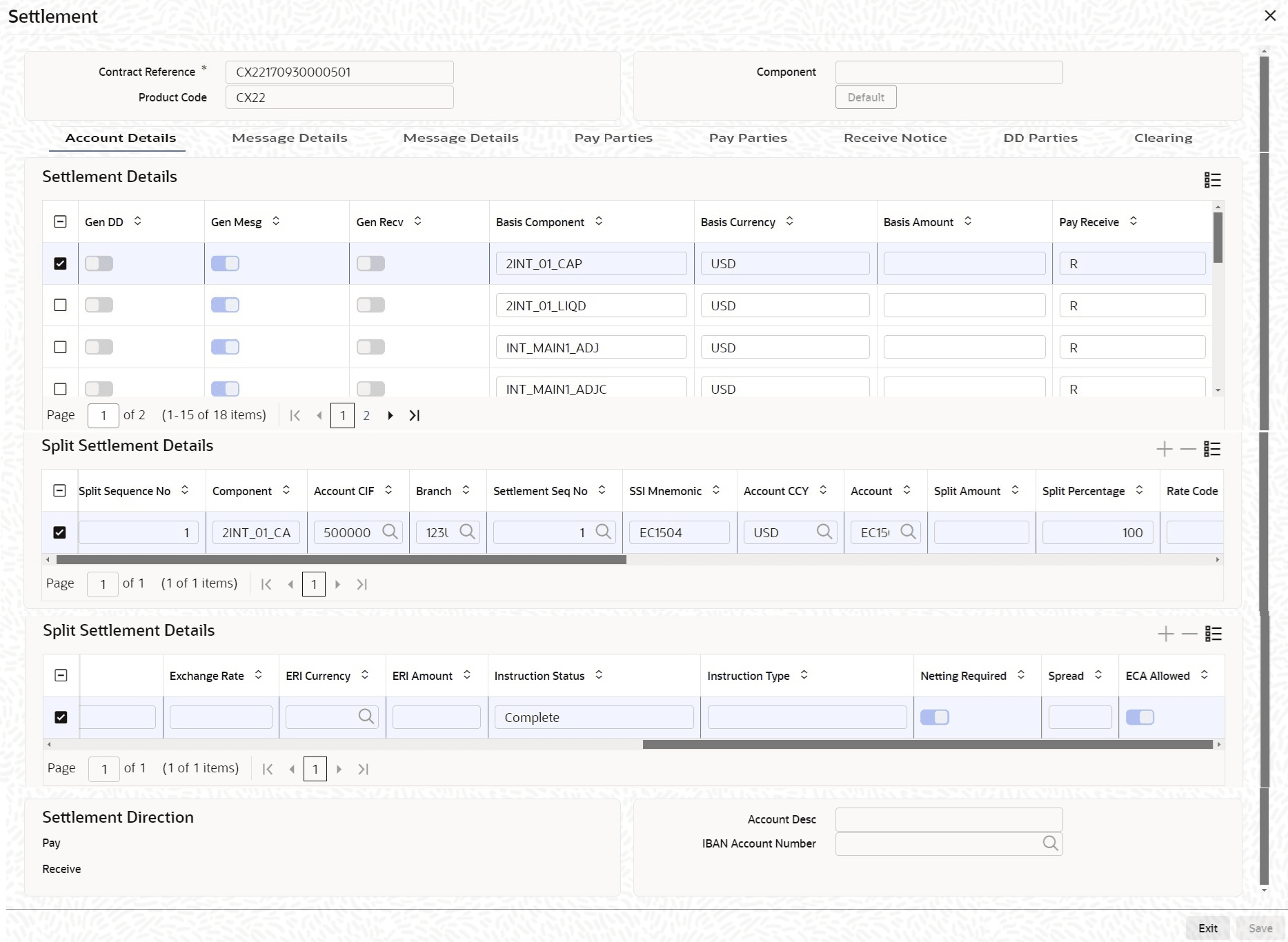Remove row in first Split Settlement Details
This screenshot has height=942, width=1288.
pyautogui.click(x=1188, y=449)
